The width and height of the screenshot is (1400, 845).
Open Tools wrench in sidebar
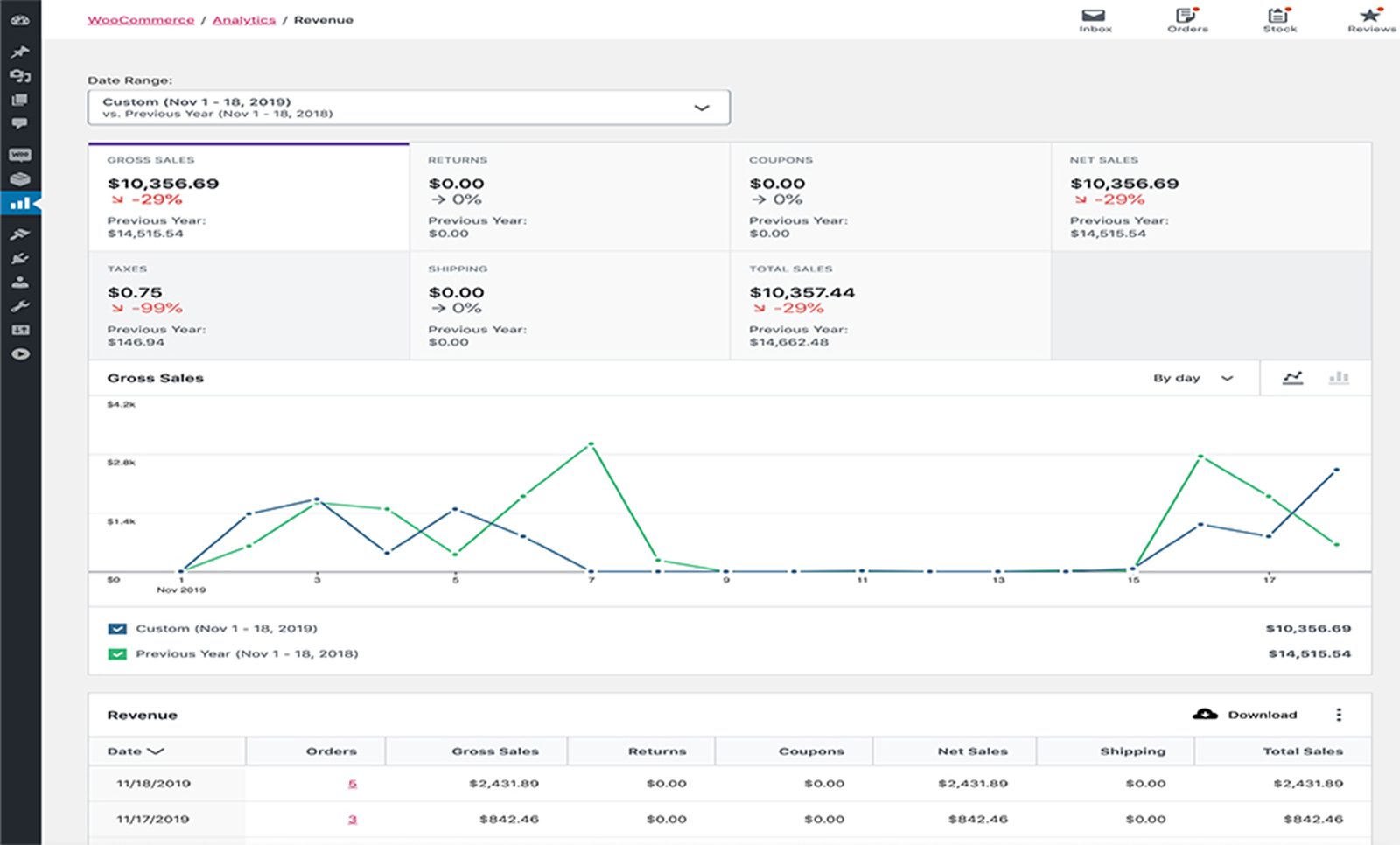pyautogui.click(x=20, y=306)
